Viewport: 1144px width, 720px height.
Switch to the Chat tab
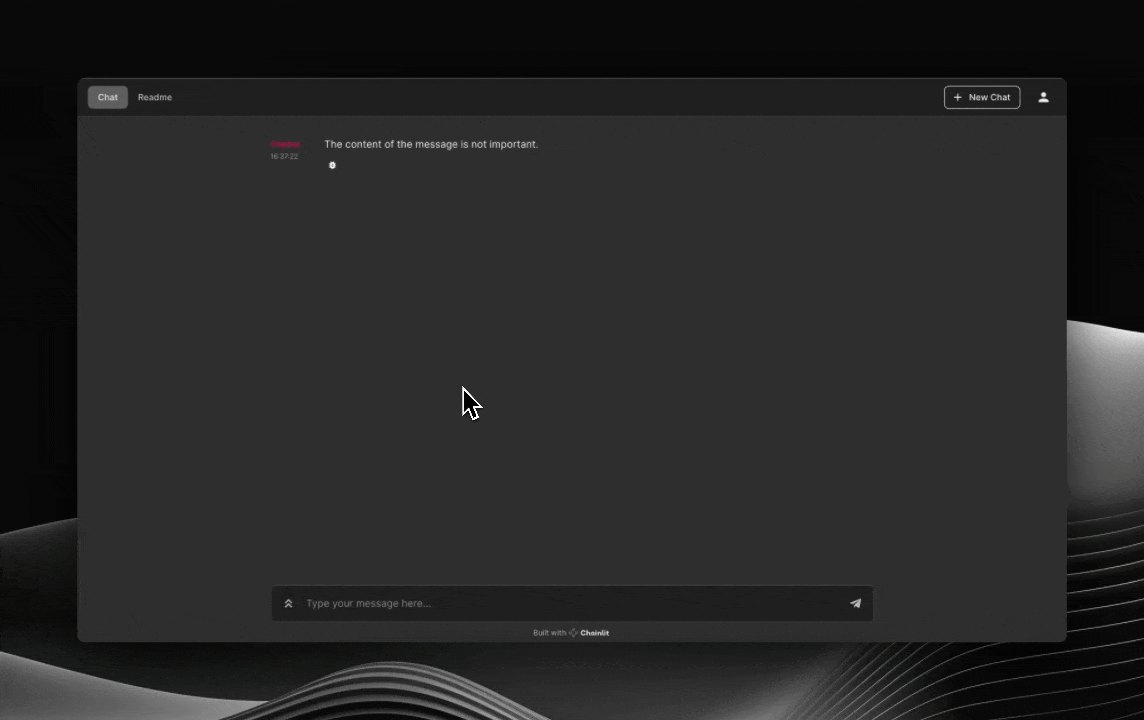(x=108, y=97)
